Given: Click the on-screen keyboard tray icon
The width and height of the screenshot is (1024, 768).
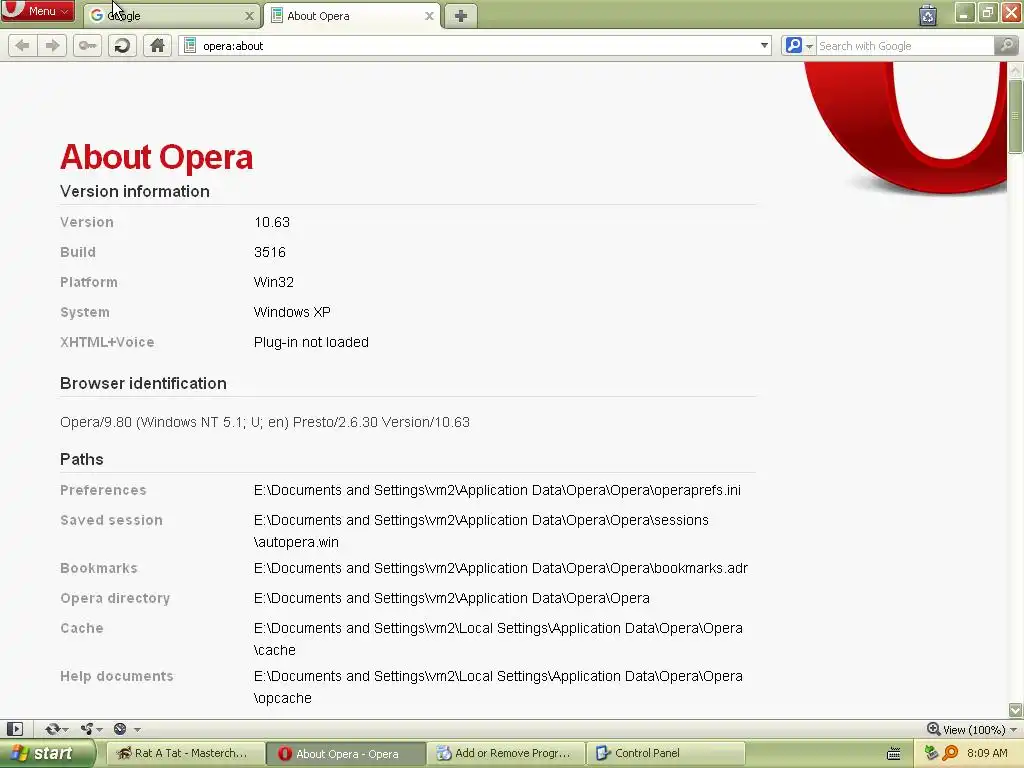Looking at the screenshot, I should coord(893,754).
